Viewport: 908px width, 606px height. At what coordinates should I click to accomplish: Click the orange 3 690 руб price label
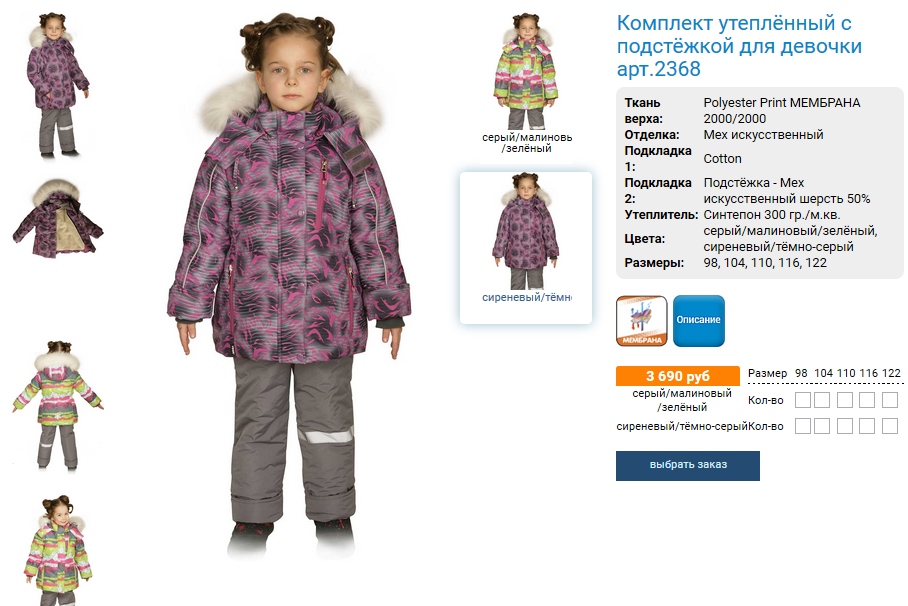[x=678, y=376]
